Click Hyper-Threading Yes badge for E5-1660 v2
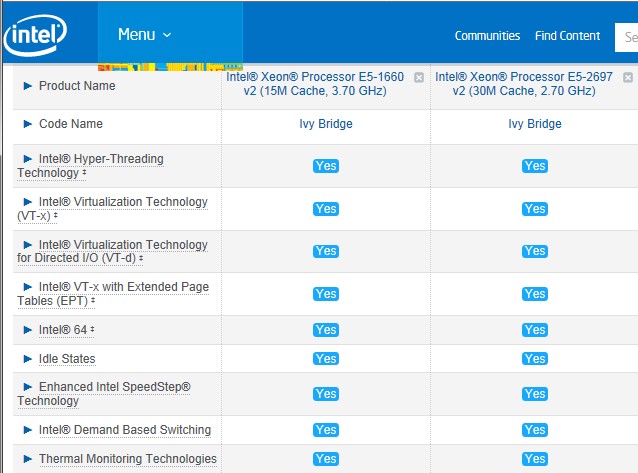This screenshot has width=638, height=473. [326, 166]
